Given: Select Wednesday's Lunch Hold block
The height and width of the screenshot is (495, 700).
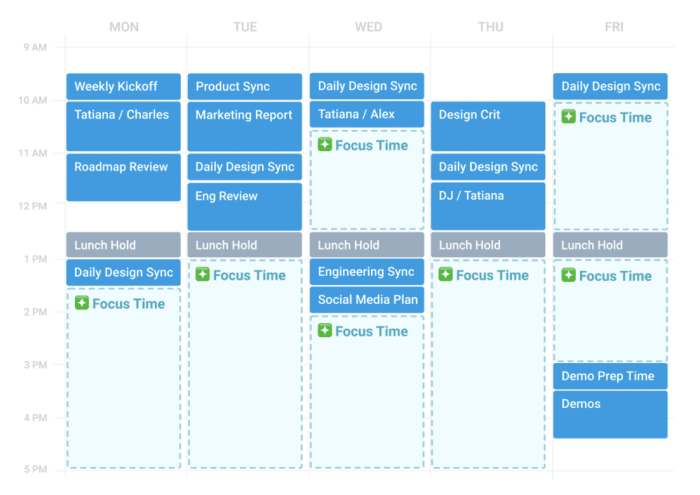Looking at the screenshot, I should (x=367, y=245).
